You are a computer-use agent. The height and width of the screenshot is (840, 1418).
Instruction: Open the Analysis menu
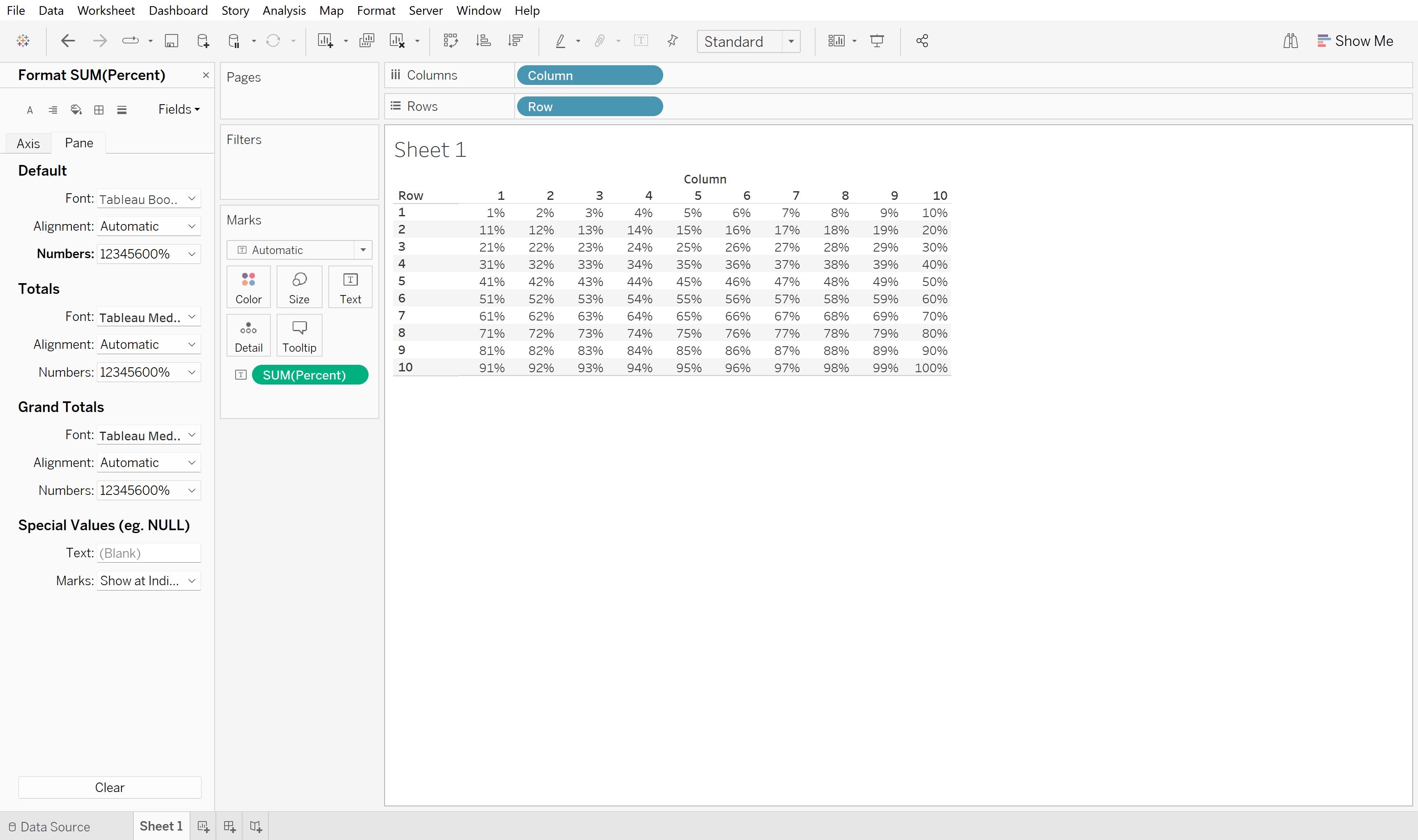click(x=284, y=10)
